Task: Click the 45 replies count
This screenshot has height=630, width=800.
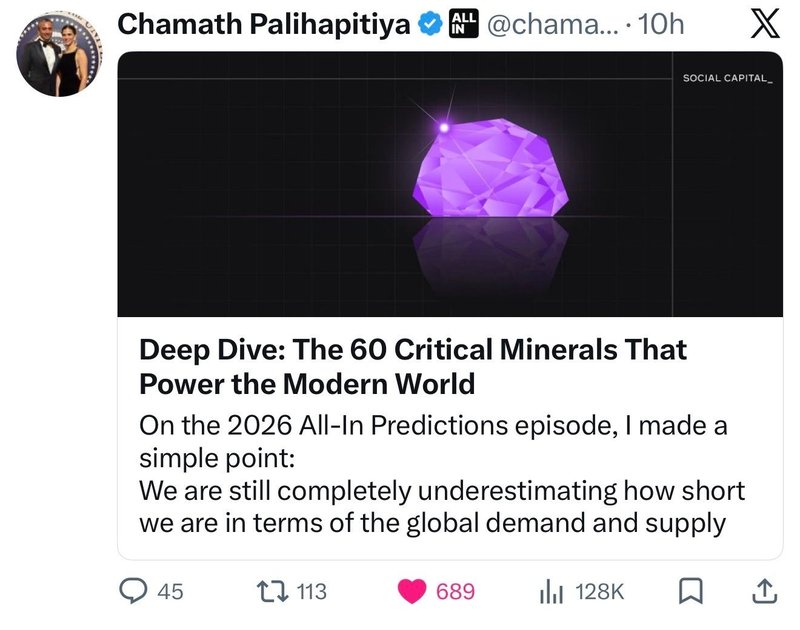Action: (x=171, y=591)
